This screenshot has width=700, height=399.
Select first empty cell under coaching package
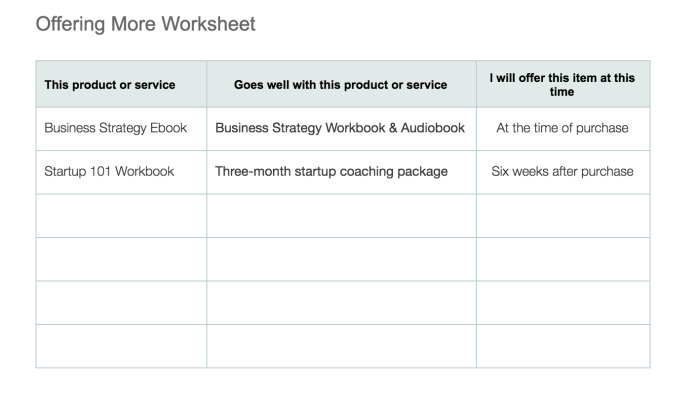click(342, 216)
